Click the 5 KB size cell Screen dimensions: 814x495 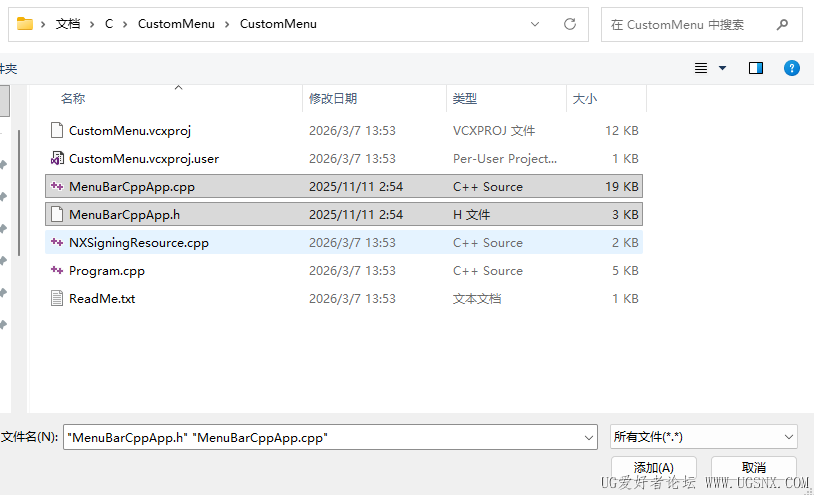pos(625,271)
